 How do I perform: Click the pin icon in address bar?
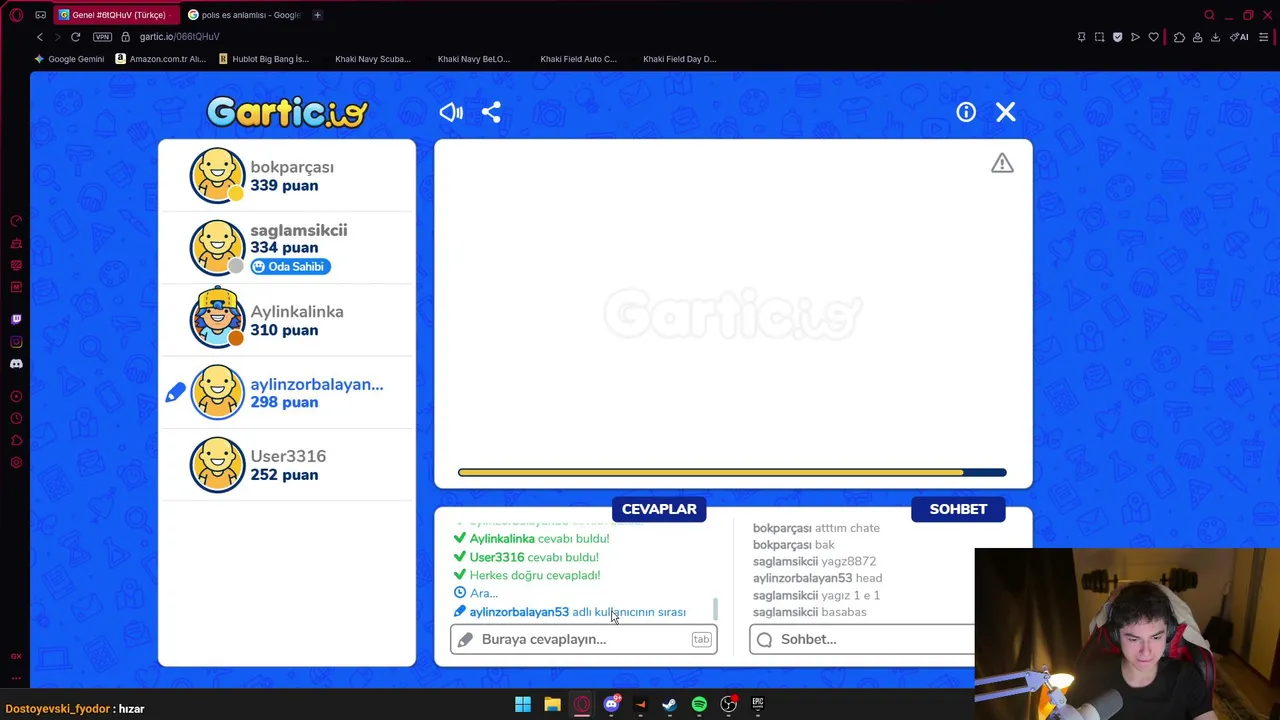click(x=1081, y=37)
